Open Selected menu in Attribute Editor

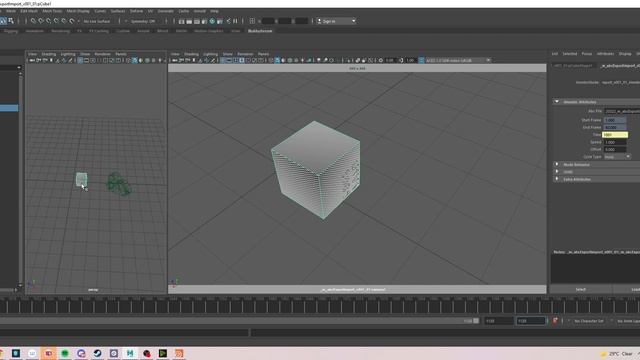(x=569, y=54)
